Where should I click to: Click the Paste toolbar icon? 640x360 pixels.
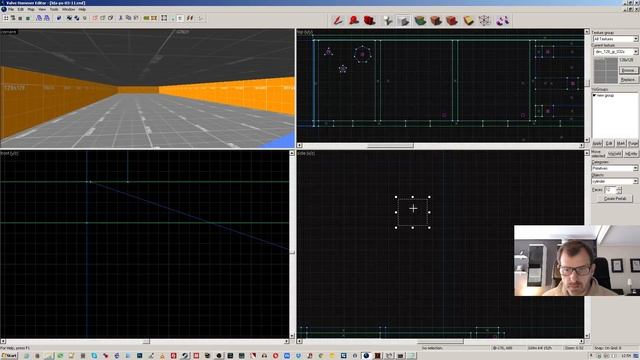tap(136, 18)
